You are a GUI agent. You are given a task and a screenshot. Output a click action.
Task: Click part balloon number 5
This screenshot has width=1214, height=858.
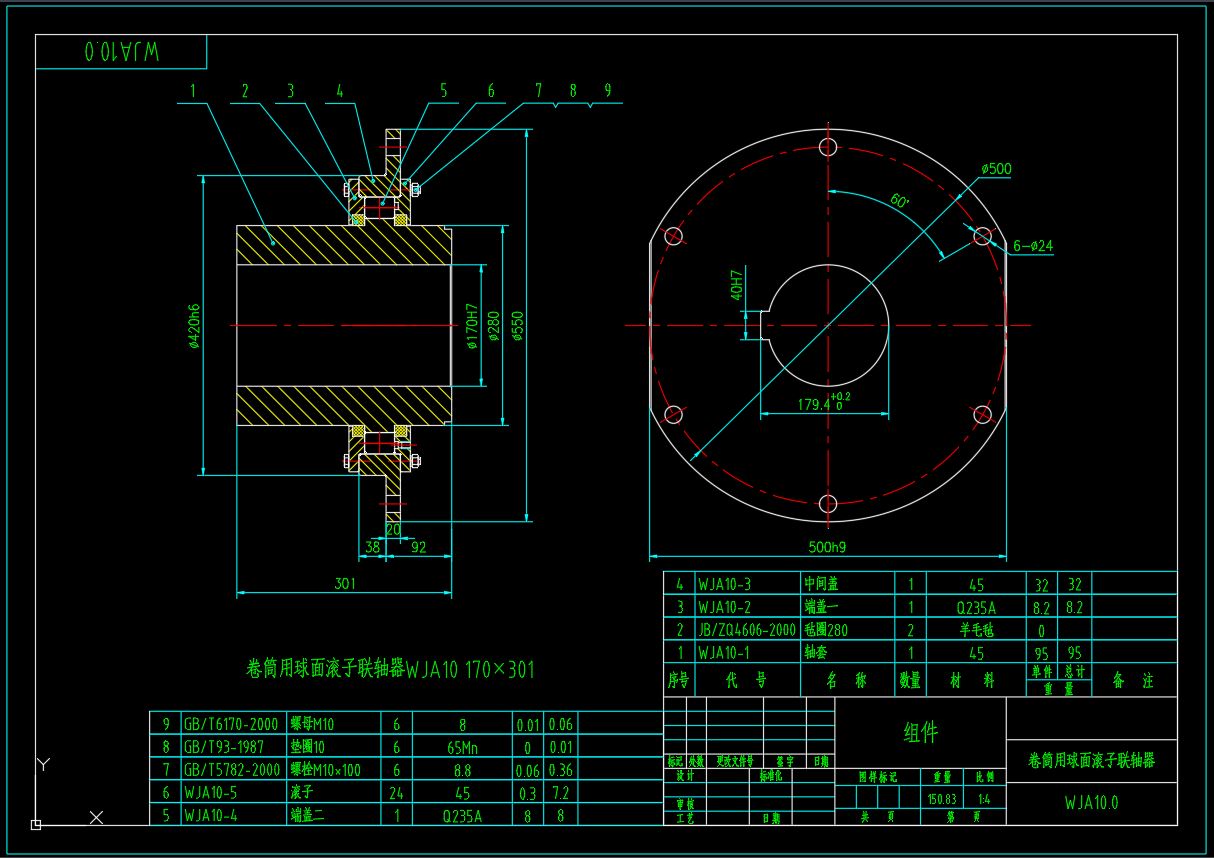[x=444, y=91]
